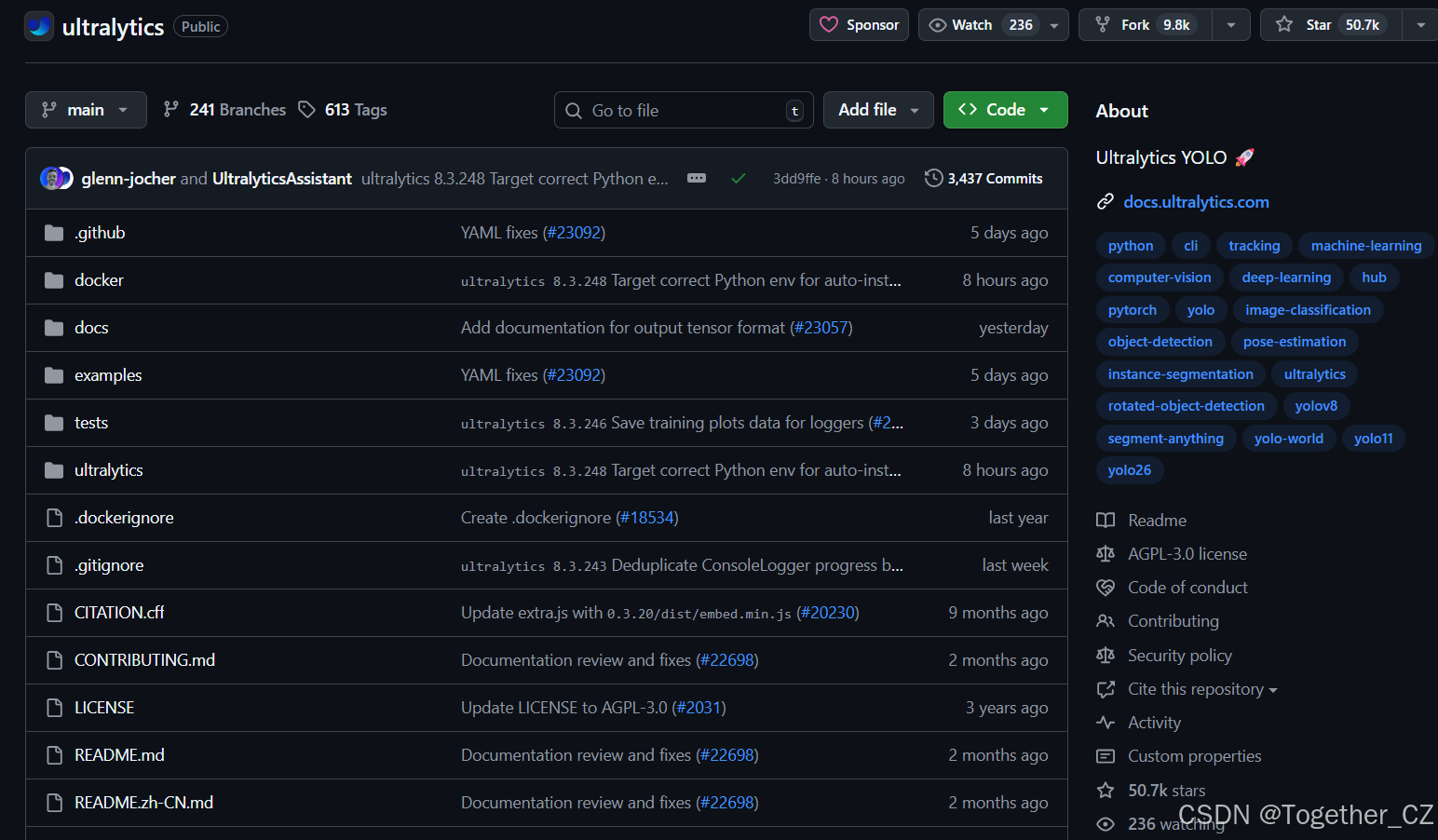Expand commit message ellipsis button
This screenshot has height=840, width=1438.
click(x=697, y=178)
